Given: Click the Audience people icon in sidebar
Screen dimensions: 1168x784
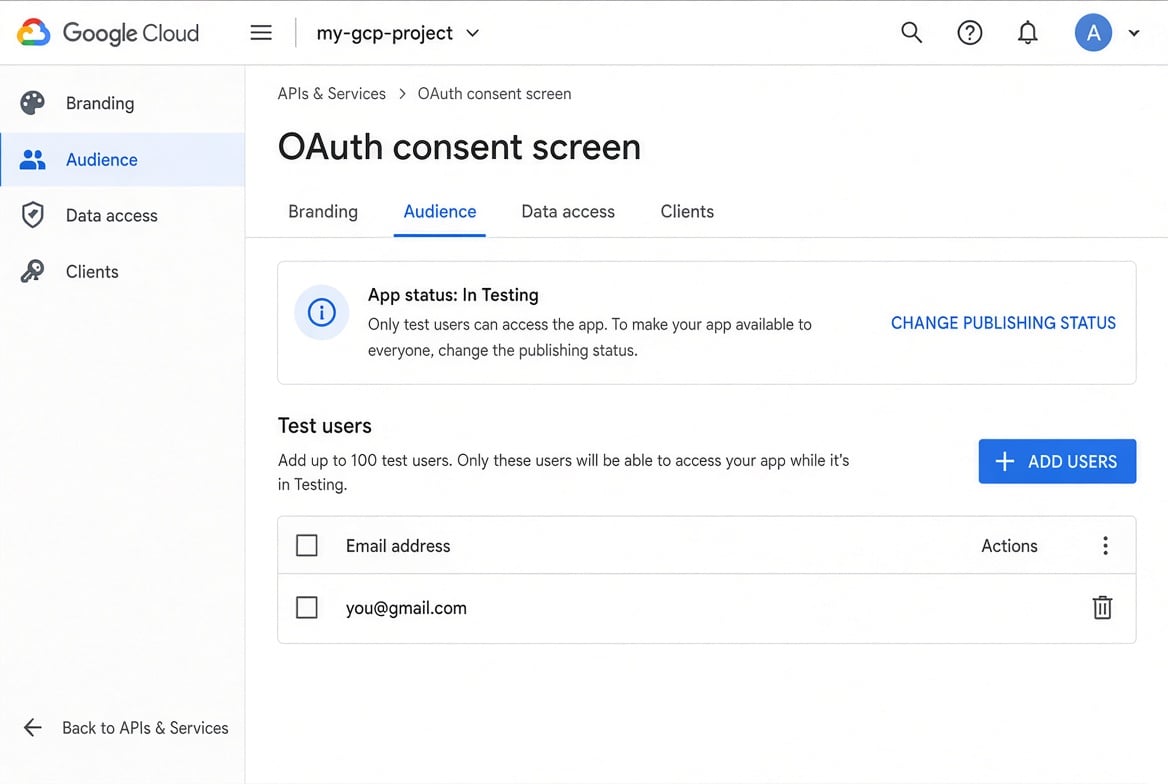Looking at the screenshot, I should click(32, 159).
